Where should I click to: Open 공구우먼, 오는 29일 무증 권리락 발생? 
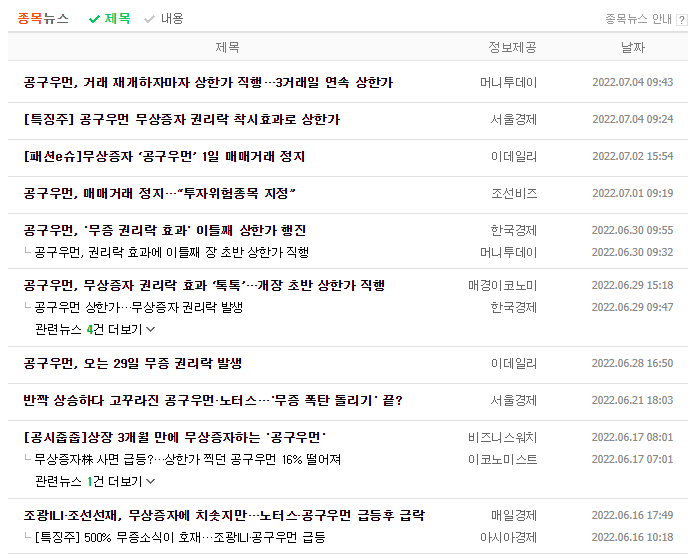(132, 364)
